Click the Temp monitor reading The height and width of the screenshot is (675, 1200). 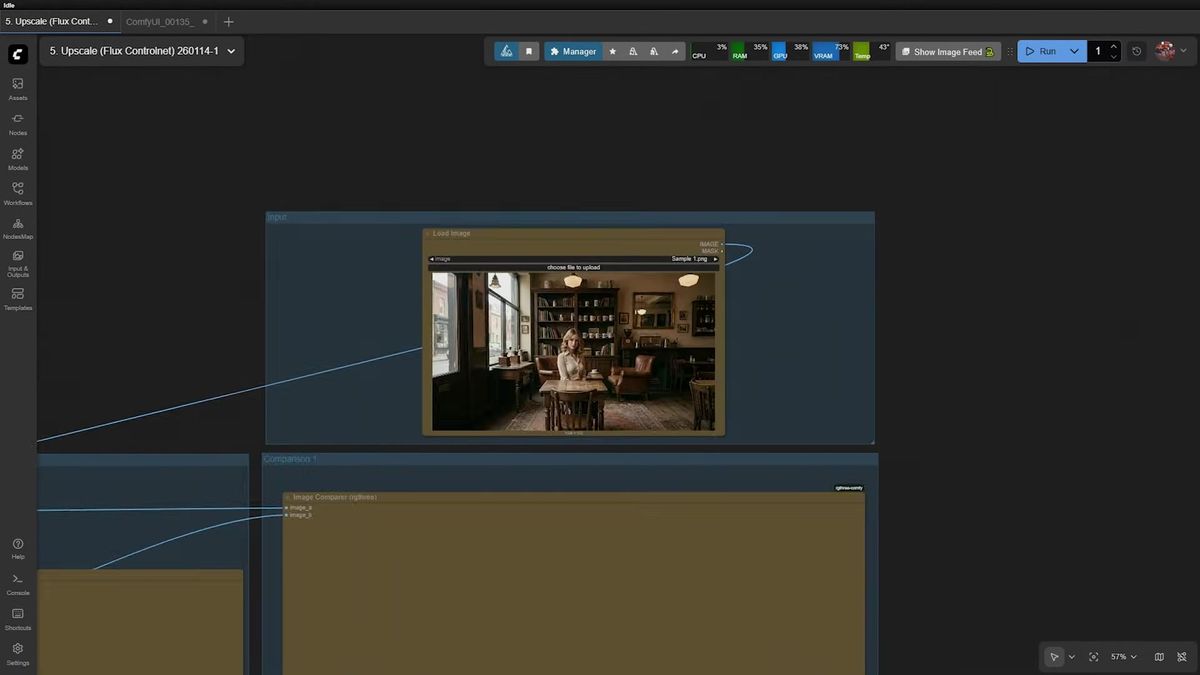coord(871,51)
